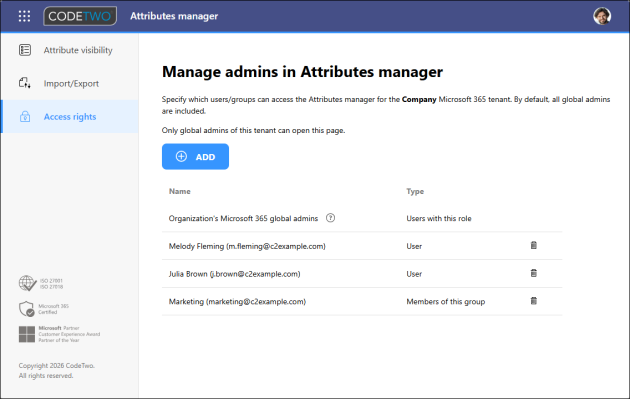The image size is (630, 399).
Task: Click the Type column header
Action: pyautogui.click(x=415, y=191)
